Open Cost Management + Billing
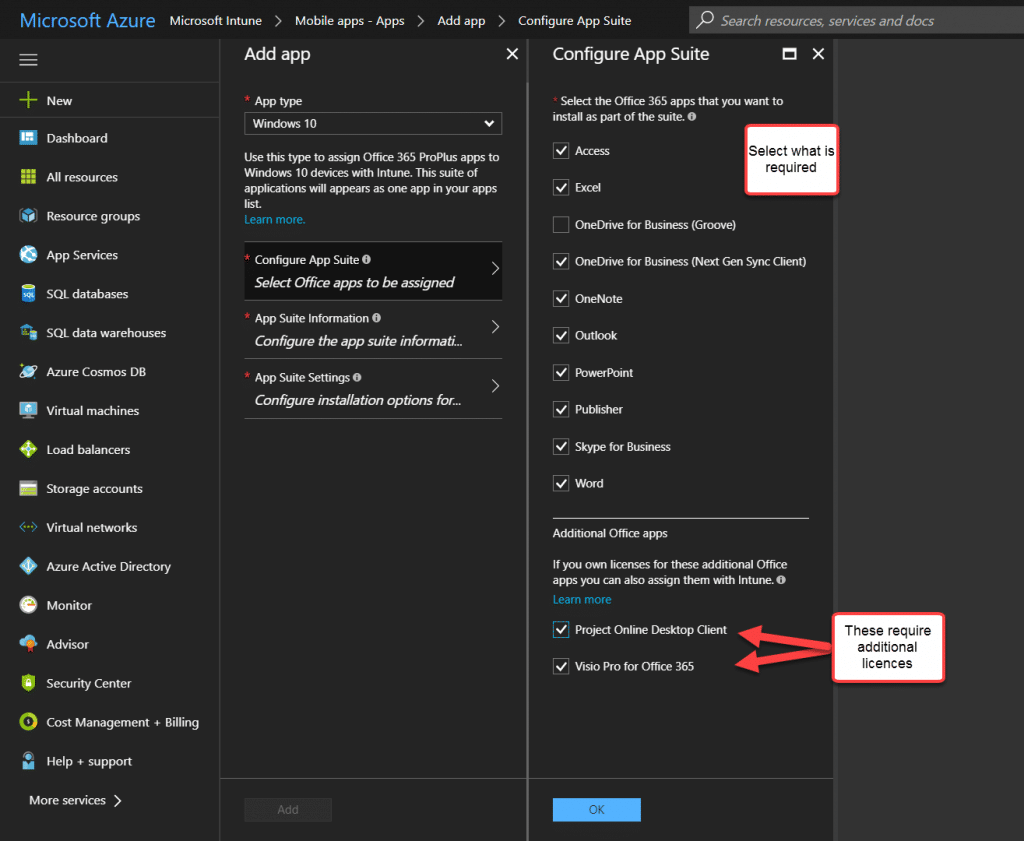1024x841 pixels. tap(115, 722)
